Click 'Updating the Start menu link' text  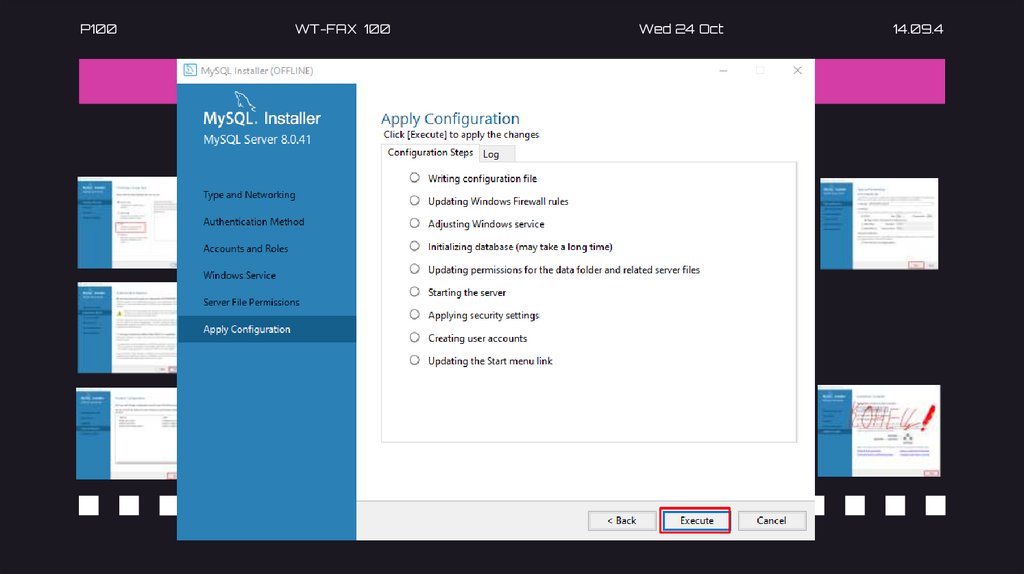[490, 361]
